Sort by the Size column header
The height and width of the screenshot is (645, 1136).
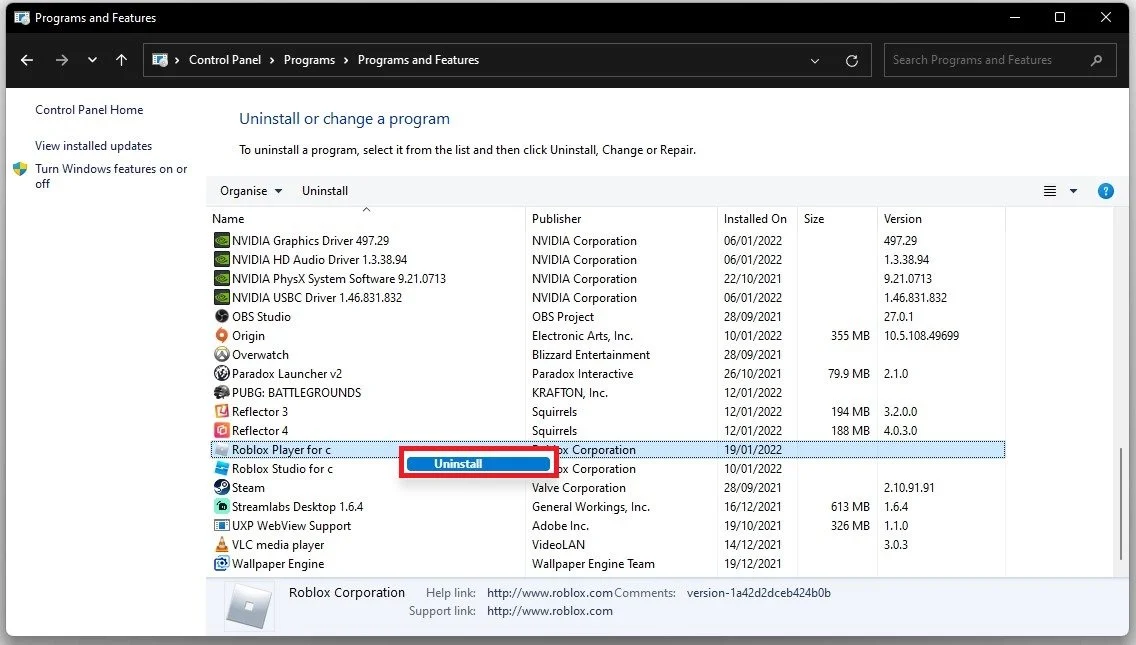[x=837, y=219]
